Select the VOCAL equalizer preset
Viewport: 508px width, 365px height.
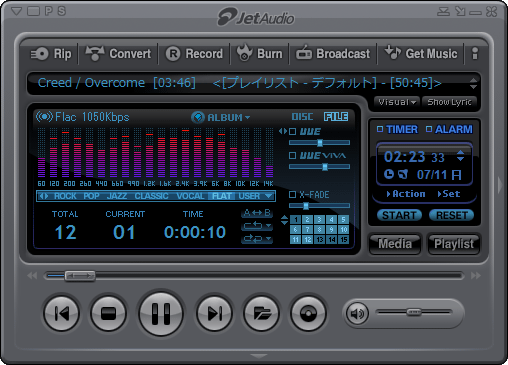pos(190,196)
